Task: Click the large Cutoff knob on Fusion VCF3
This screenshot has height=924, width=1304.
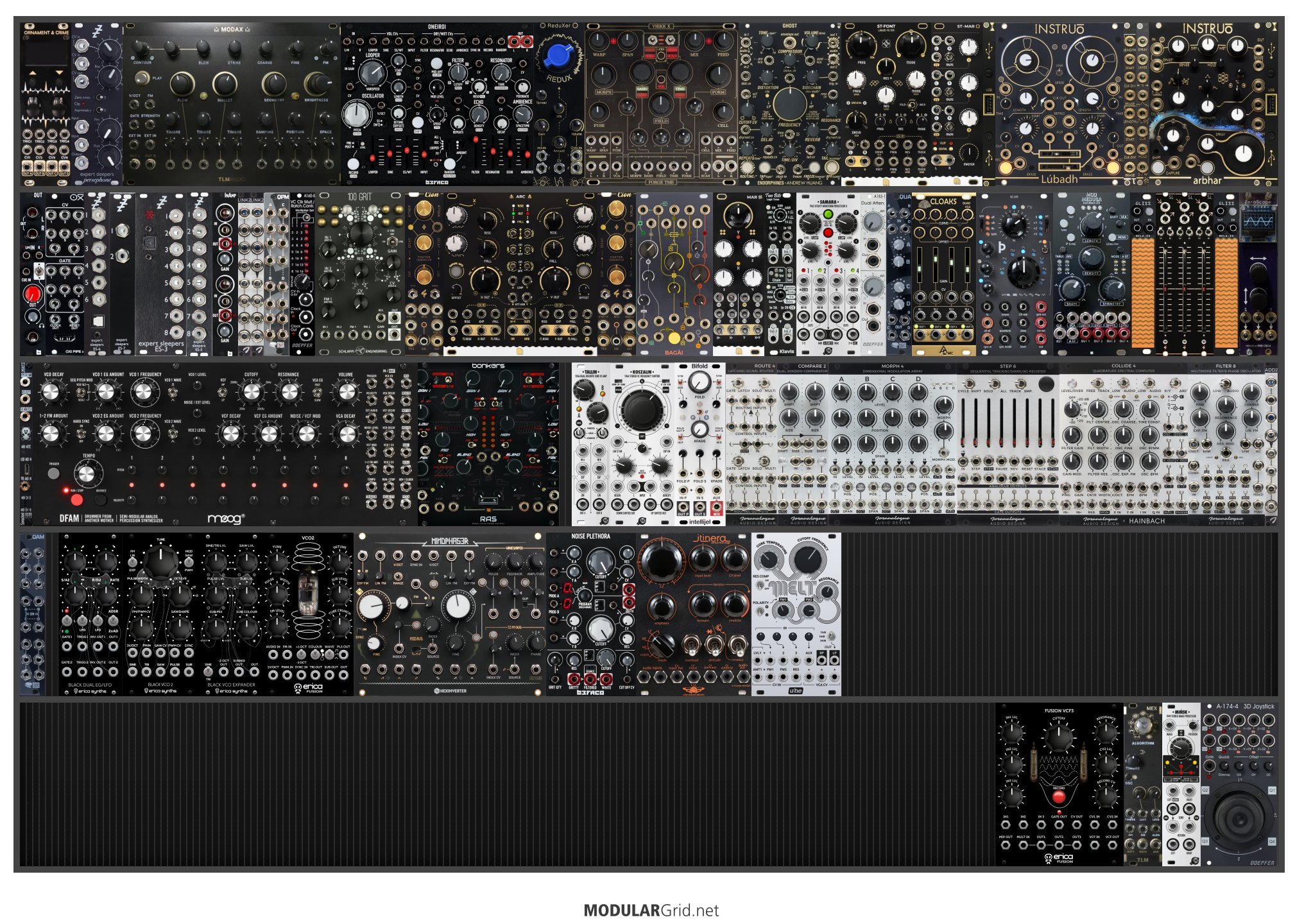Action: [x=1059, y=737]
